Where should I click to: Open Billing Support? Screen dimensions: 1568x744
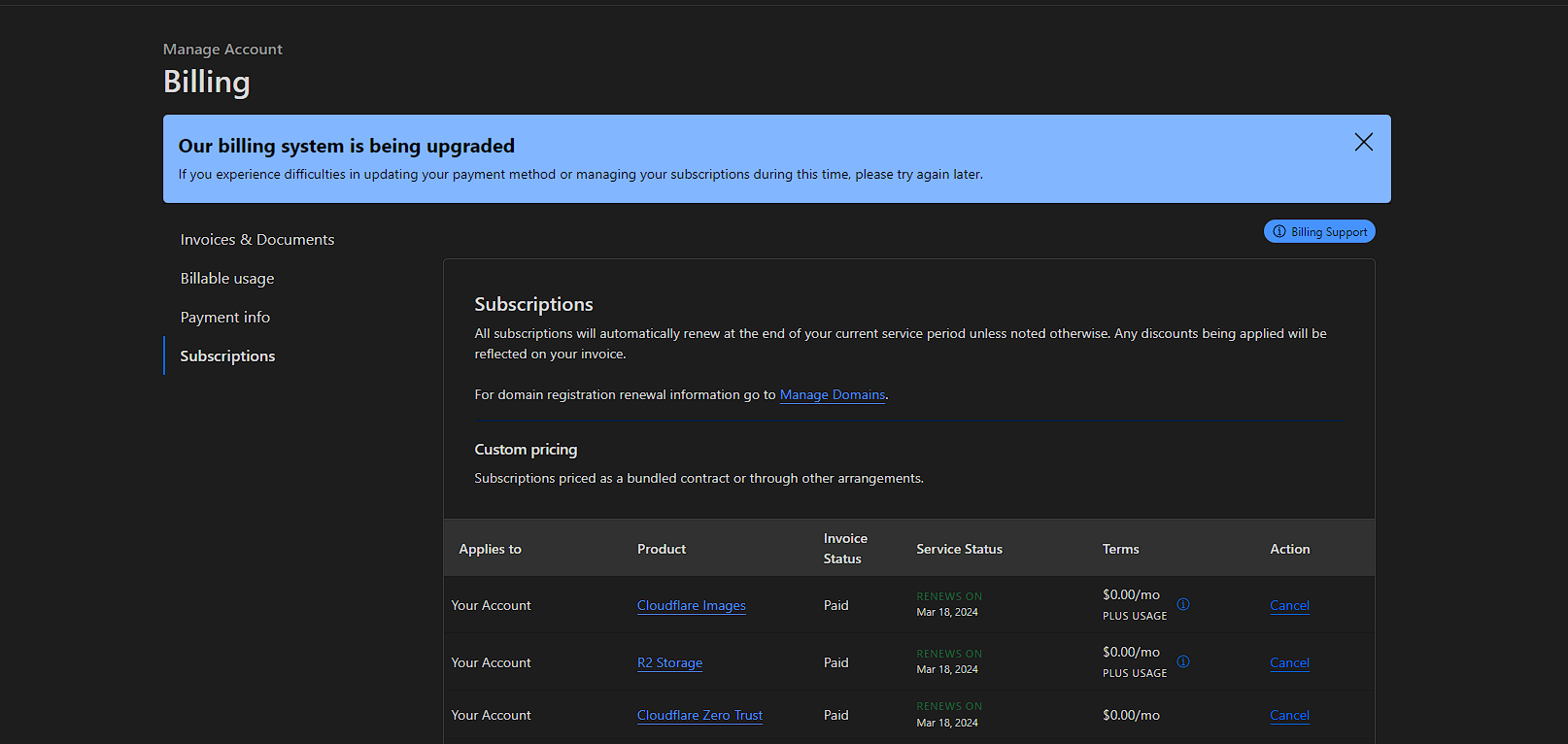1319,231
